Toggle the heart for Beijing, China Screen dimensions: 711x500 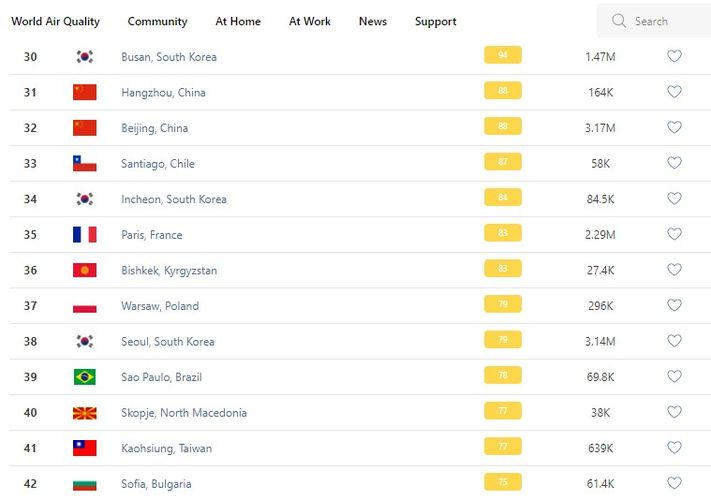(674, 128)
